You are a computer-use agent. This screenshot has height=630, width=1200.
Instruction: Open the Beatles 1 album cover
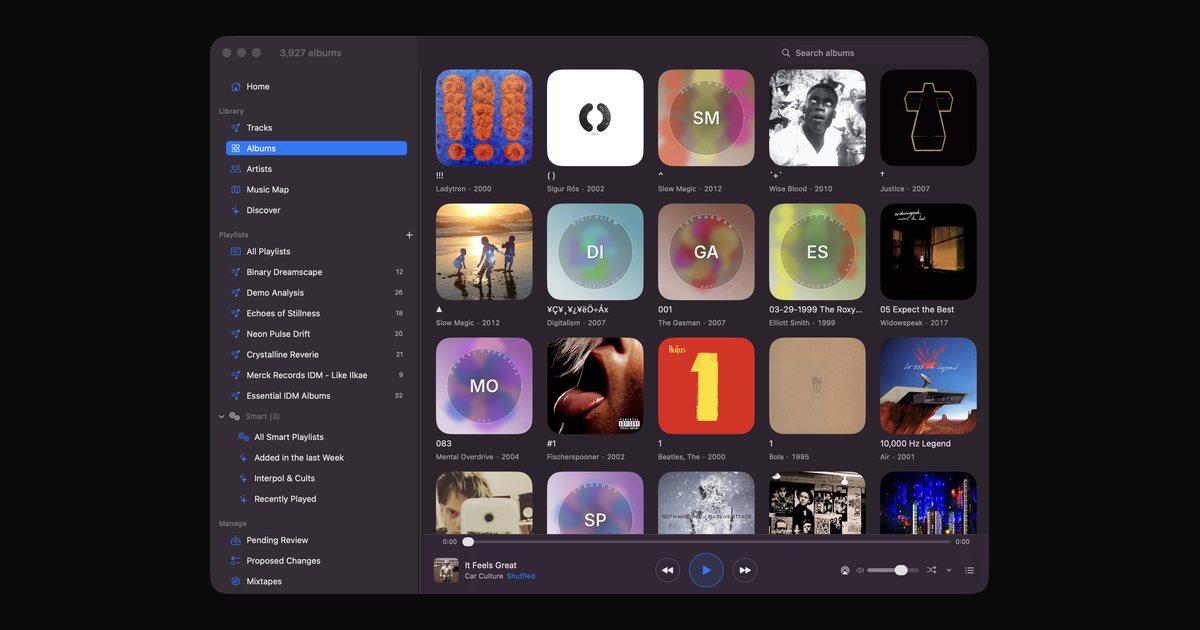coord(706,386)
